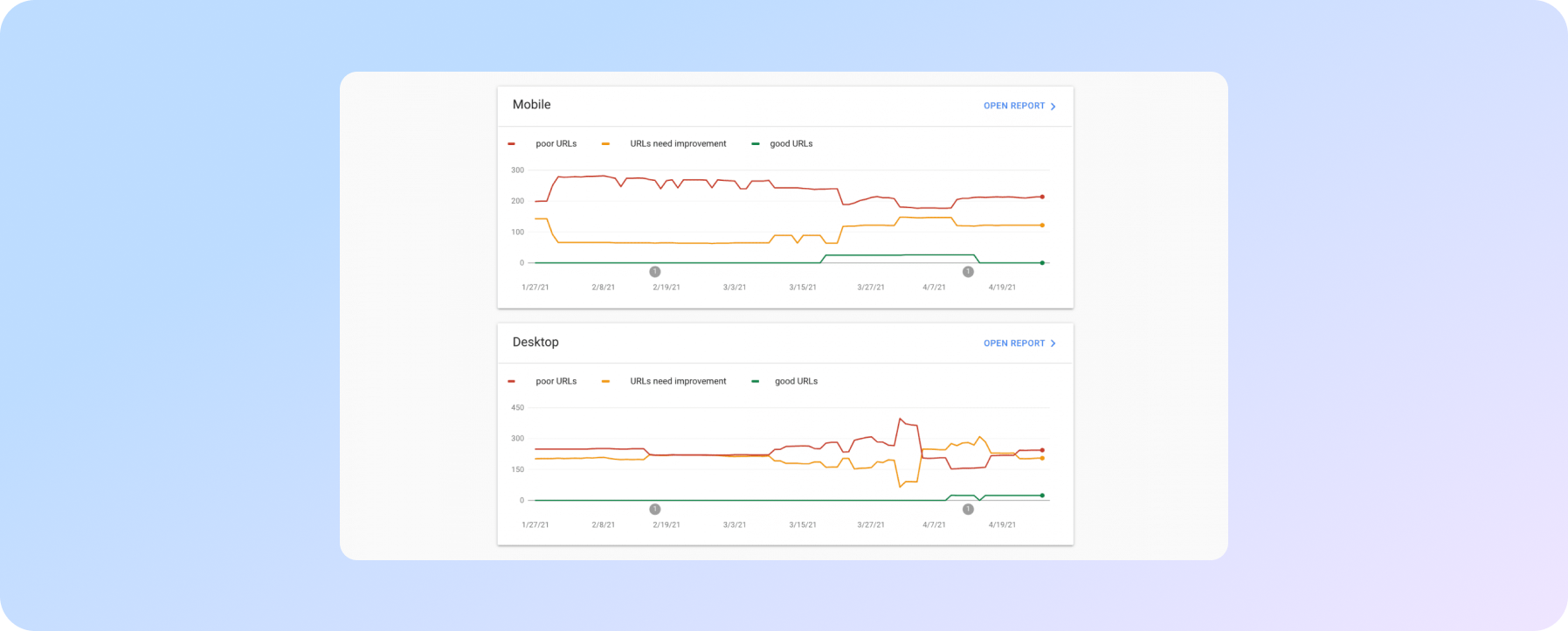Select green endpoint dot on Mobile chart
1568x631 pixels.
click(x=1042, y=263)
